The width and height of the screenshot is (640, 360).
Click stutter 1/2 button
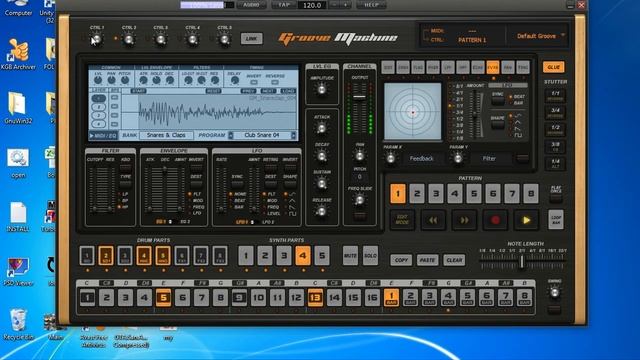[x=555, y=130]
